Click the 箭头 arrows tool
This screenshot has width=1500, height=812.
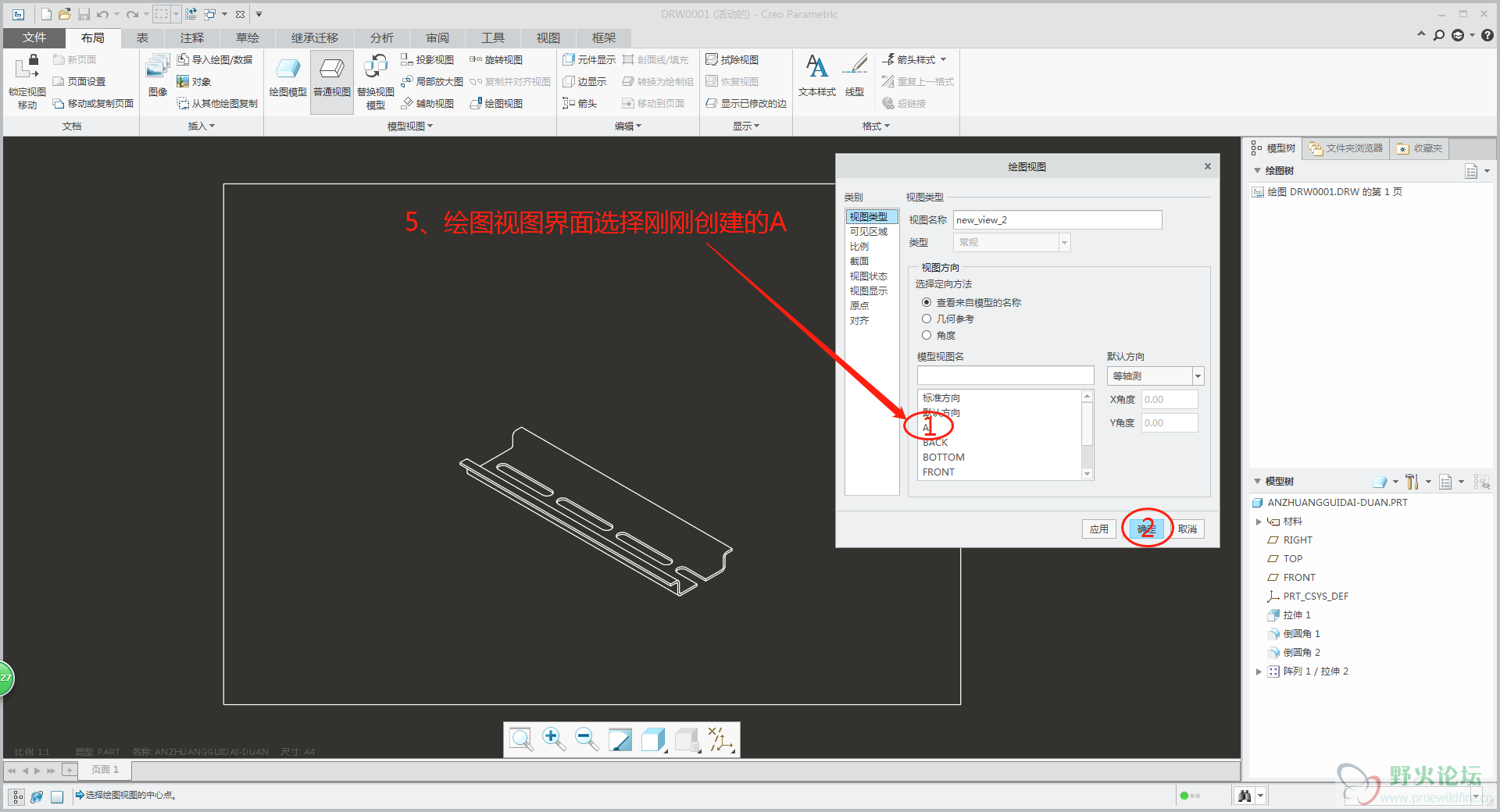(580, 103)
